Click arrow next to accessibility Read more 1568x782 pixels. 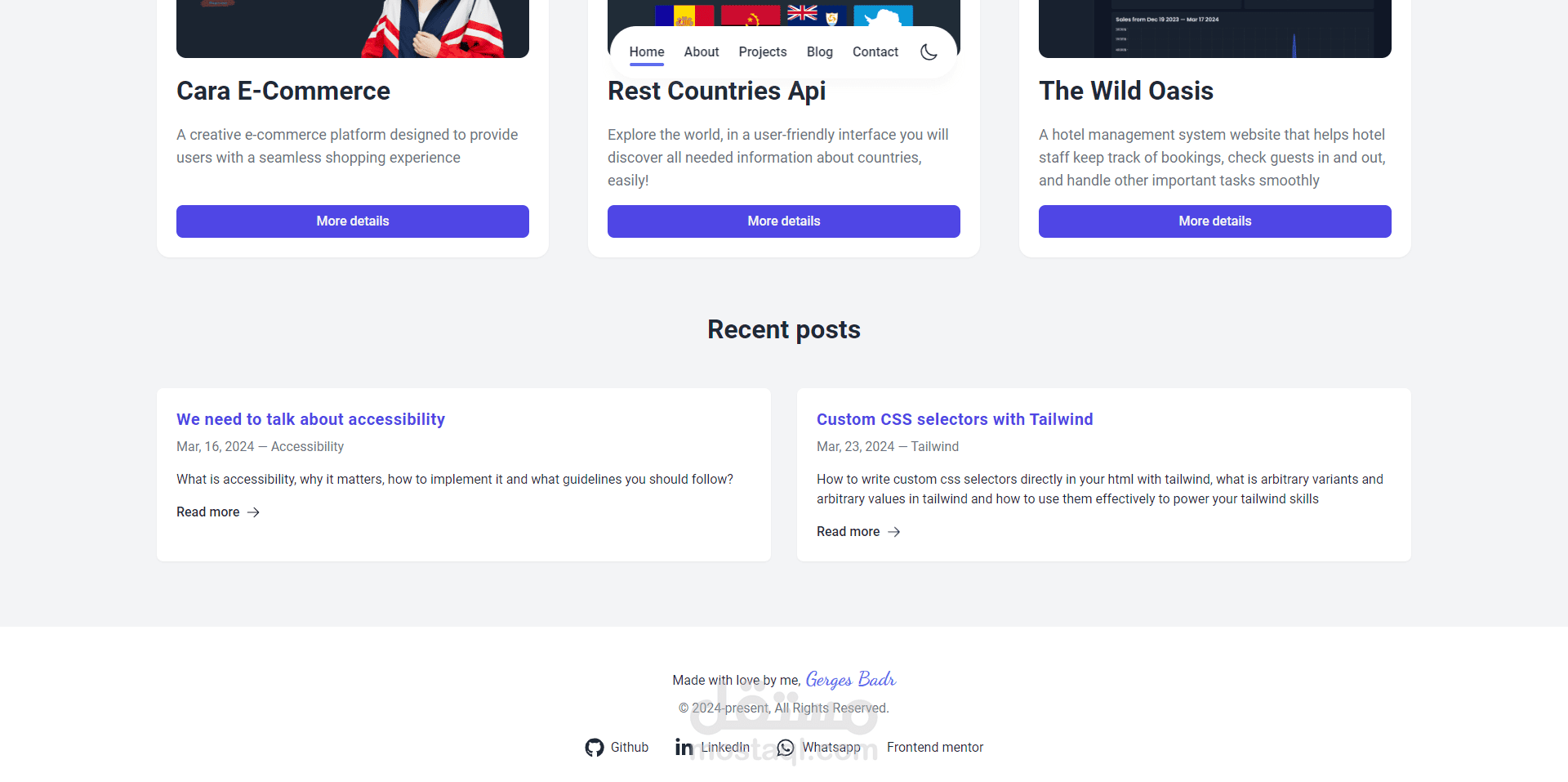point(254,512)
